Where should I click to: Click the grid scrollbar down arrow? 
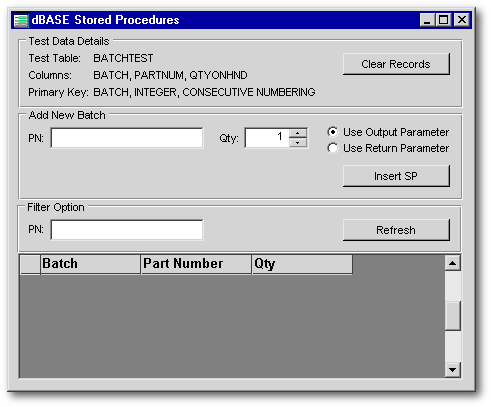(x=453, y=369)
